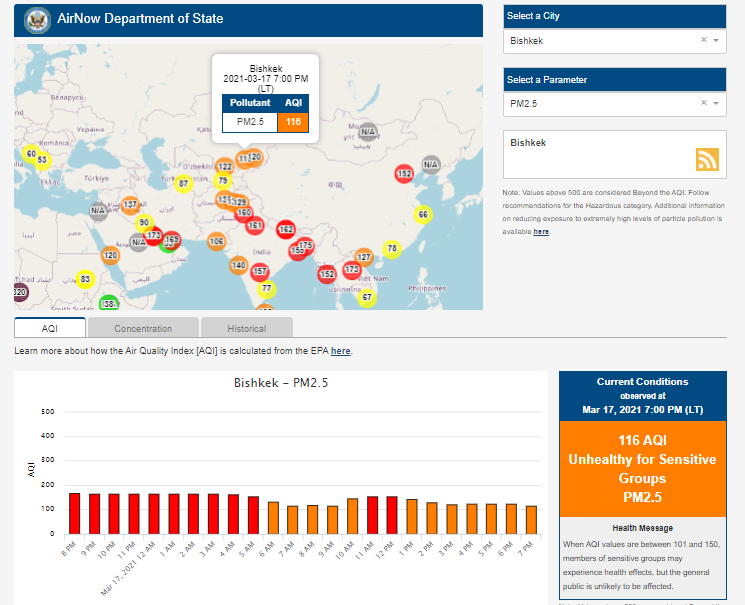Select the yellow 77 AQI marker in India
This screenshot has width=745, height=605.
click(x=266, y=289)
